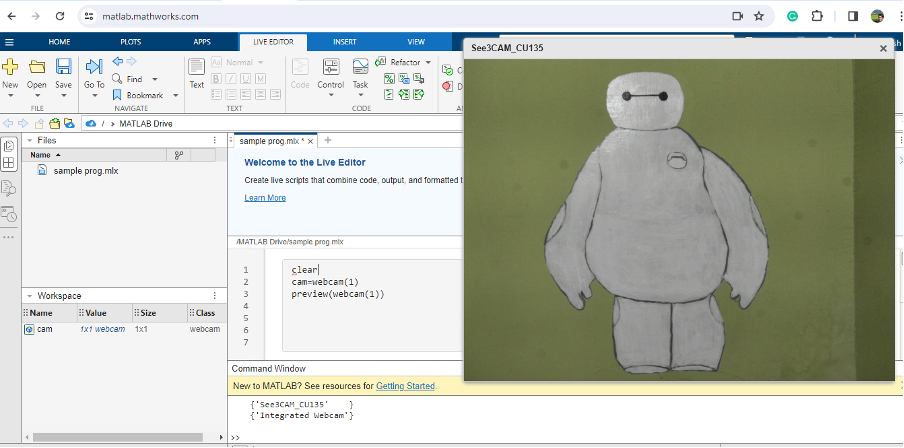Open the Workspace panel icon in the left sidebar
This screenshot has height=448, width=904.
coord(9,163)
